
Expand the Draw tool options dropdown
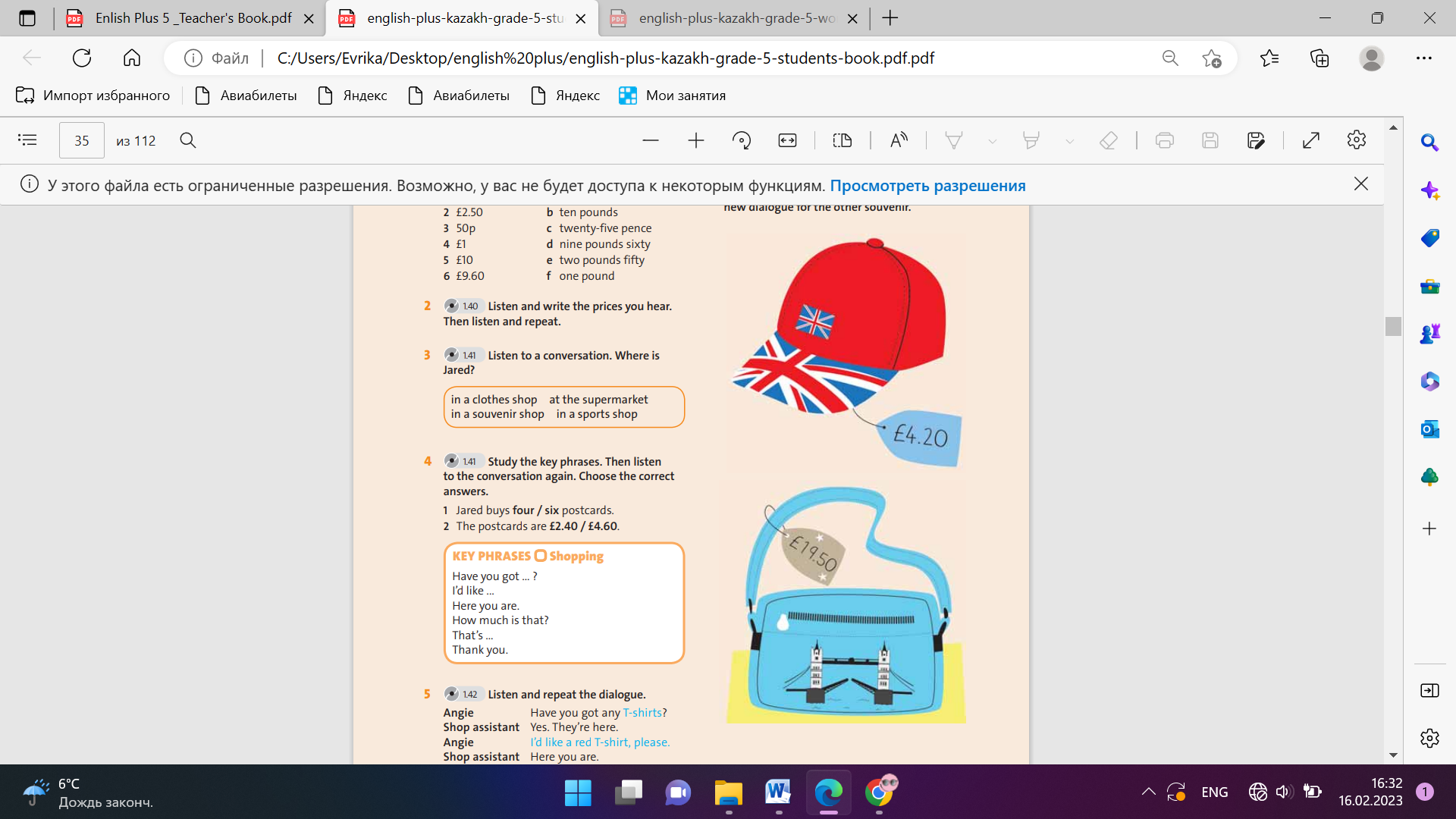(x=992, y=141)
